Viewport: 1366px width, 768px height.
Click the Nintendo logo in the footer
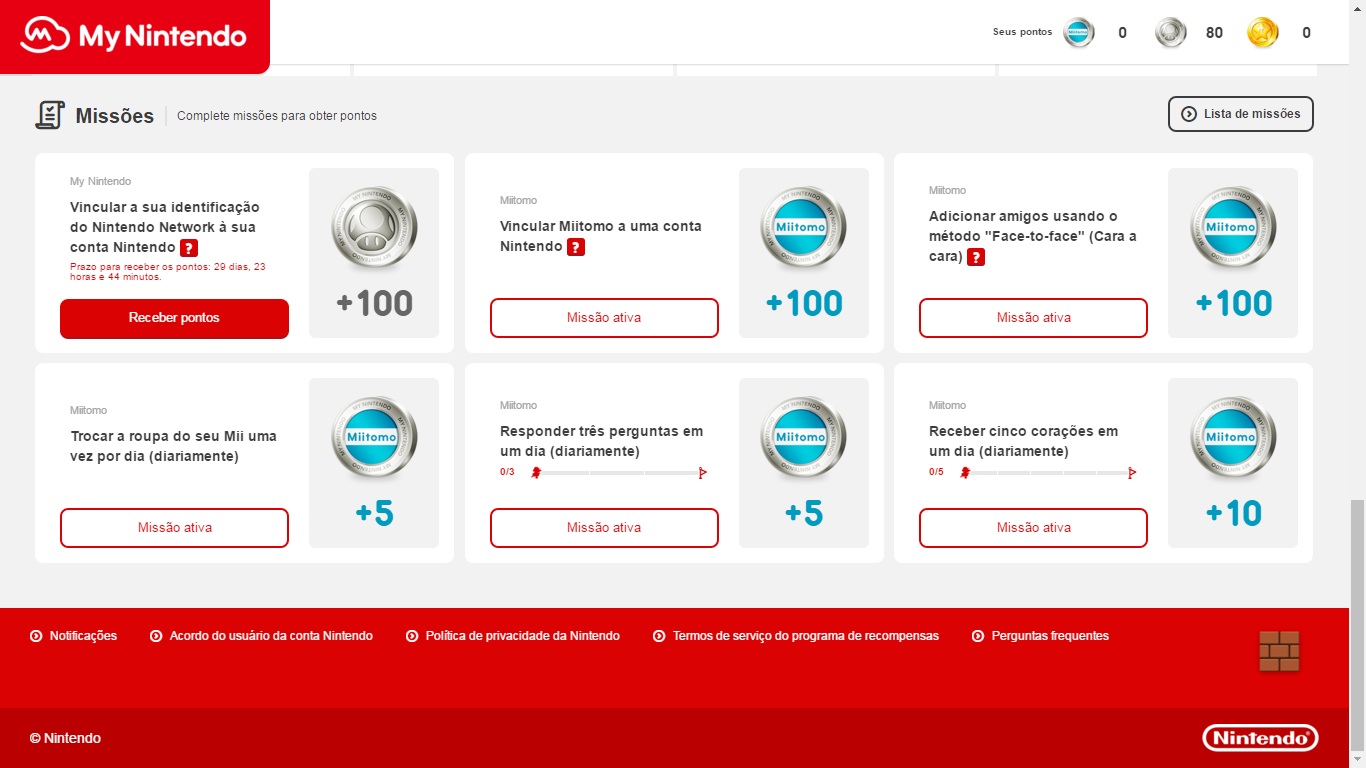click(x=1259, y=737)
